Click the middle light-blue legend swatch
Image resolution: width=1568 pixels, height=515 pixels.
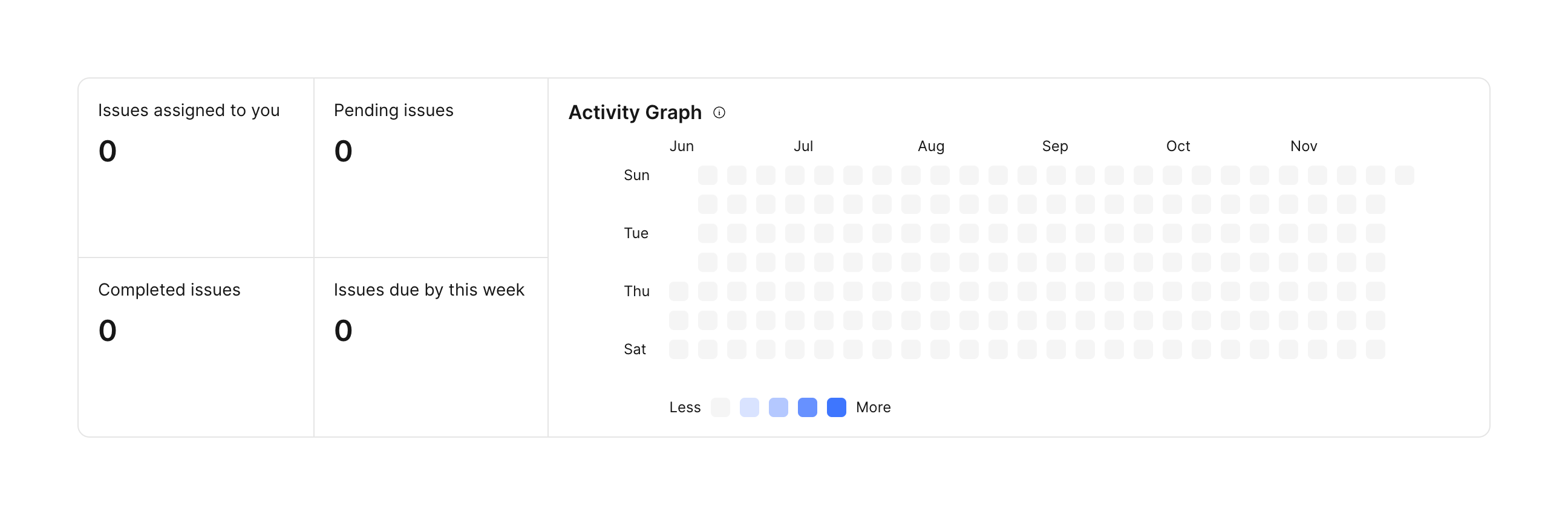click(x=778, y=407)
